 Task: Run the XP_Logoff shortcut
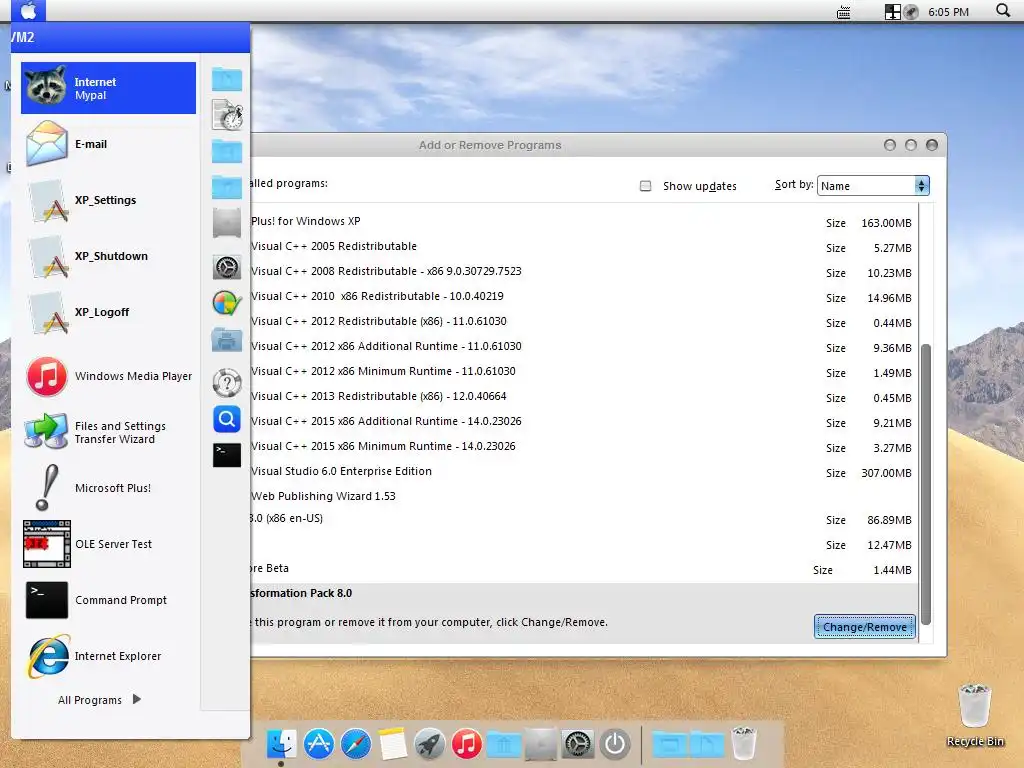(x=108, y=312)
